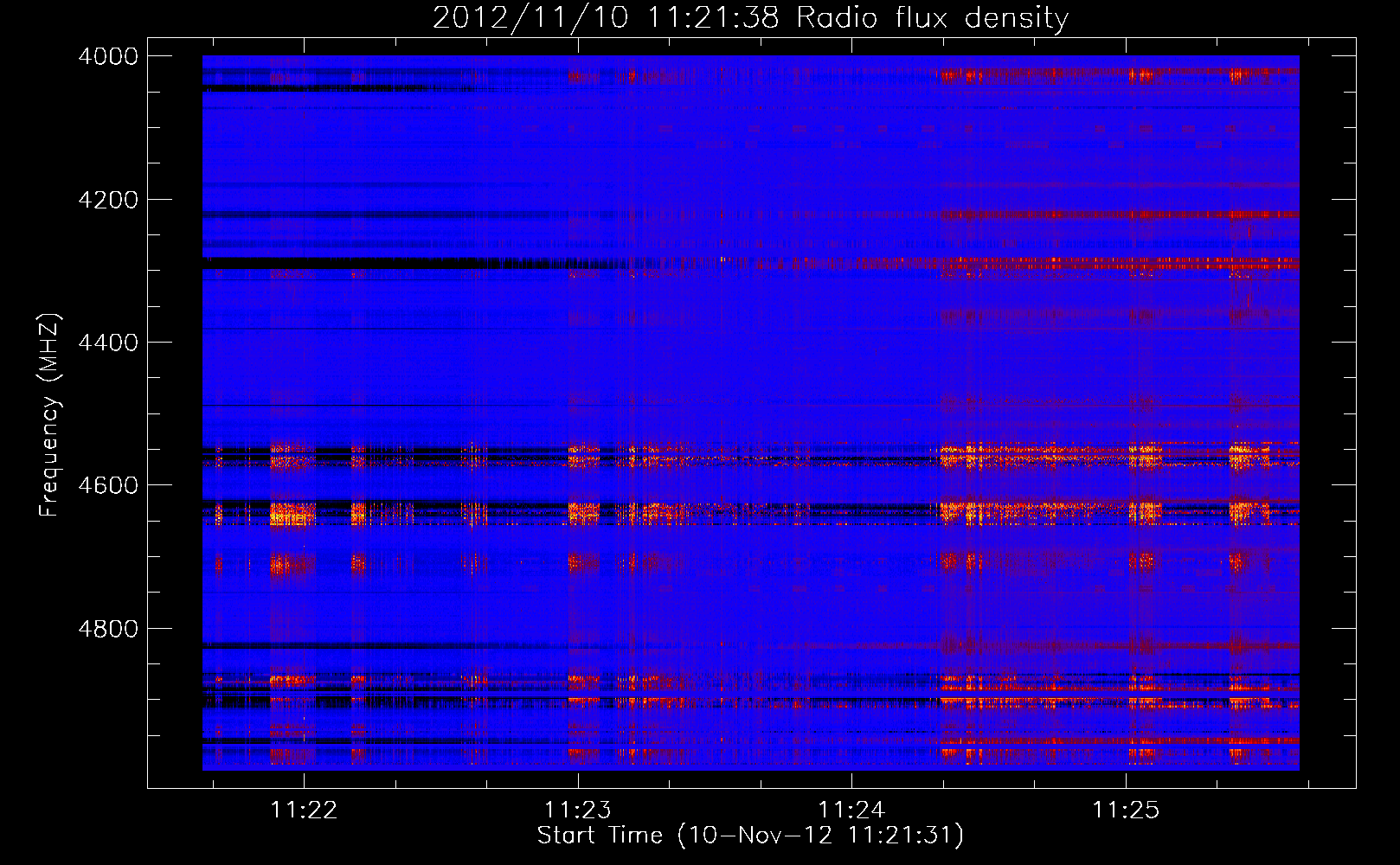Click the 4600 frequency axis label
Image resolution: width=1400 pixels, height=865 pixels.
(108, 485)
